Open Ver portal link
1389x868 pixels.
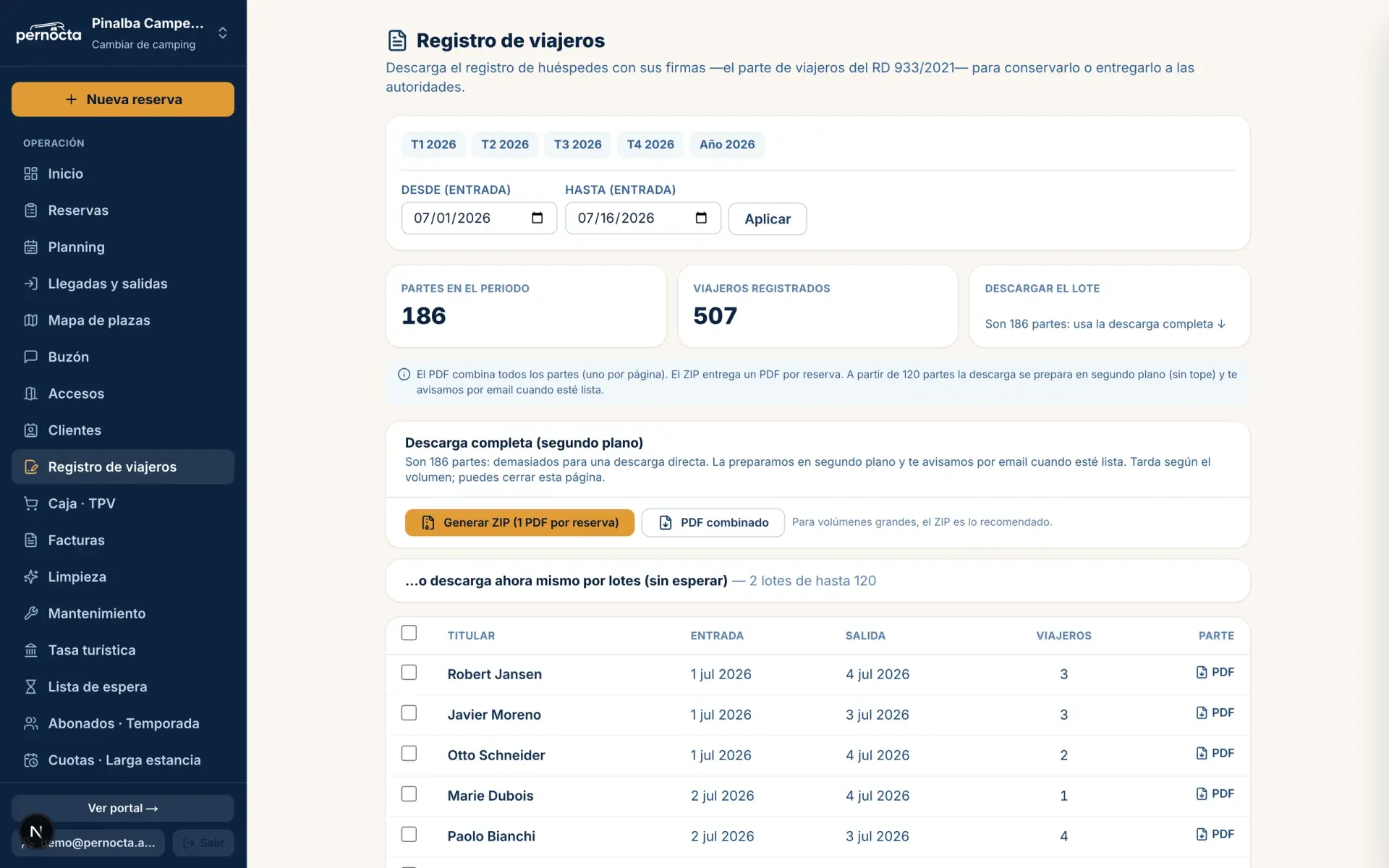[x=123, y=808]
